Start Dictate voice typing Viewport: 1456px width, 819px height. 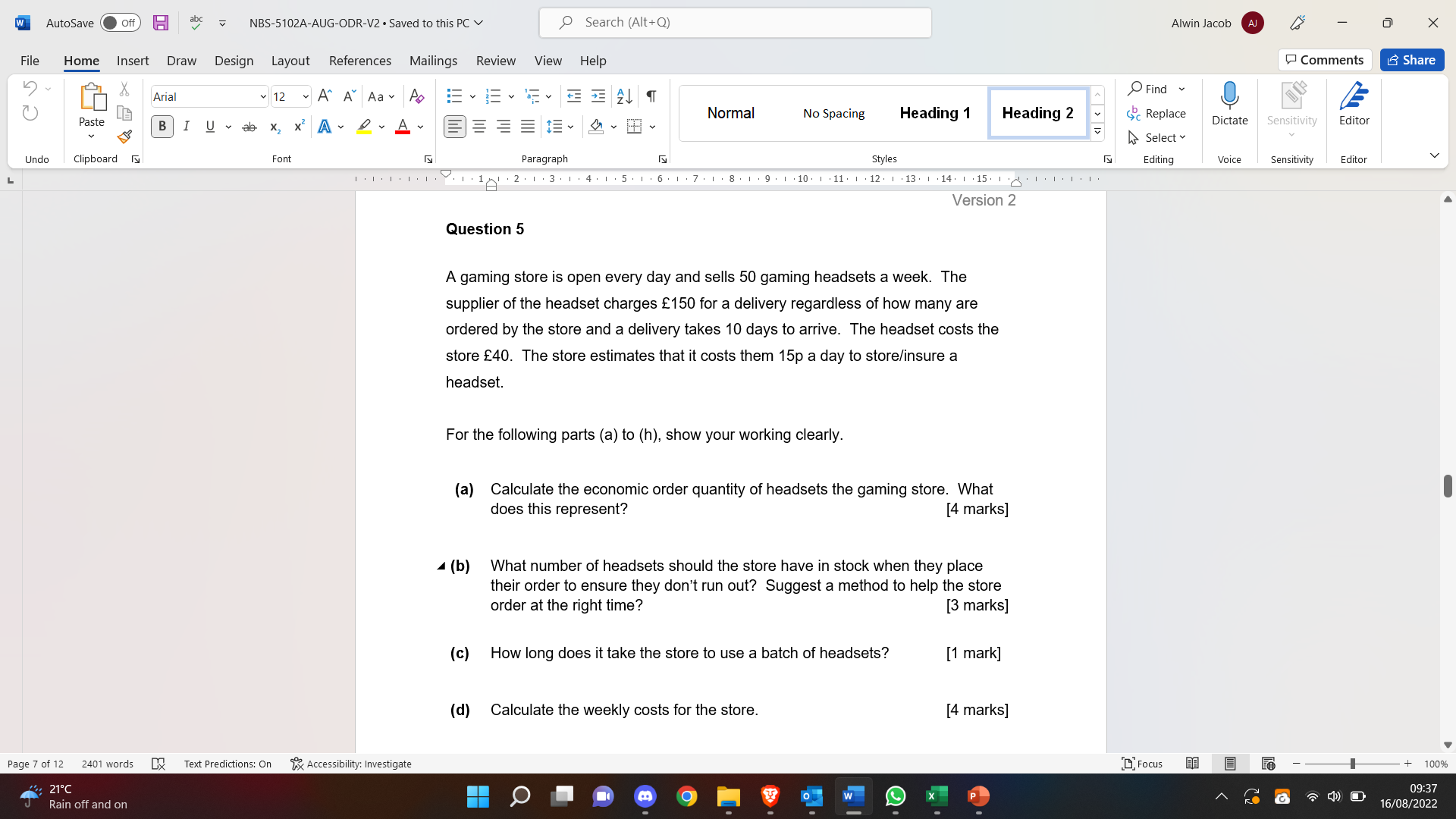click(1229, 102)
